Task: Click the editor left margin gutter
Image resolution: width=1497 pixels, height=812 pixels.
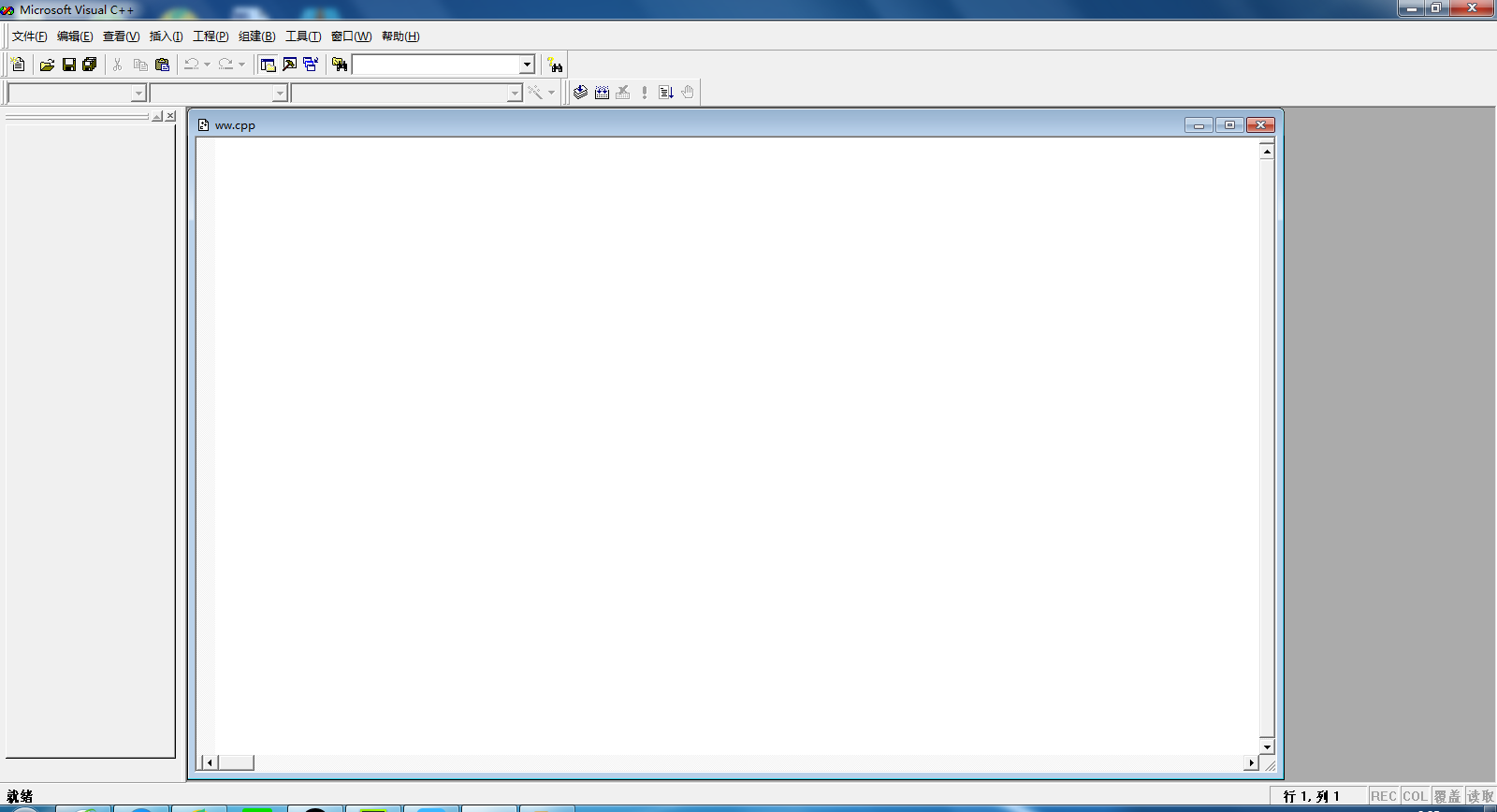Action: click(x=206, y=446)
